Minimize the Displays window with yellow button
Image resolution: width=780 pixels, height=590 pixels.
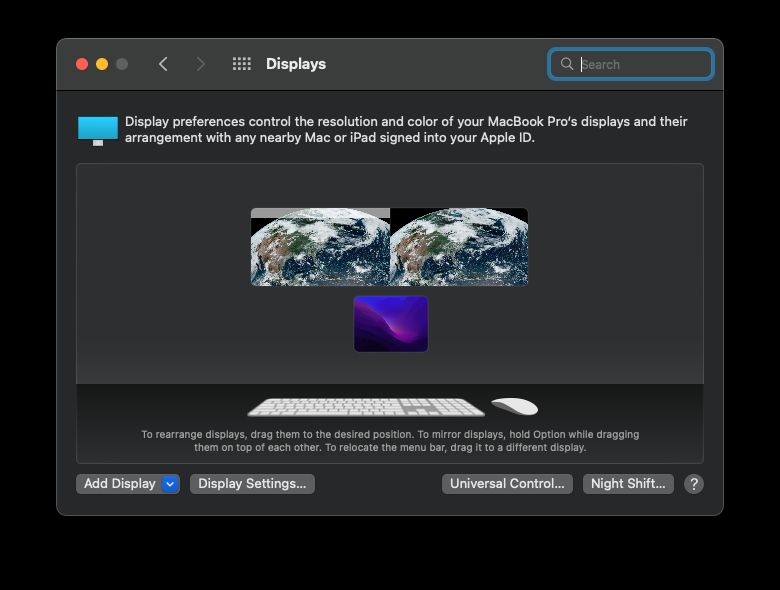(x=102, y=64)
